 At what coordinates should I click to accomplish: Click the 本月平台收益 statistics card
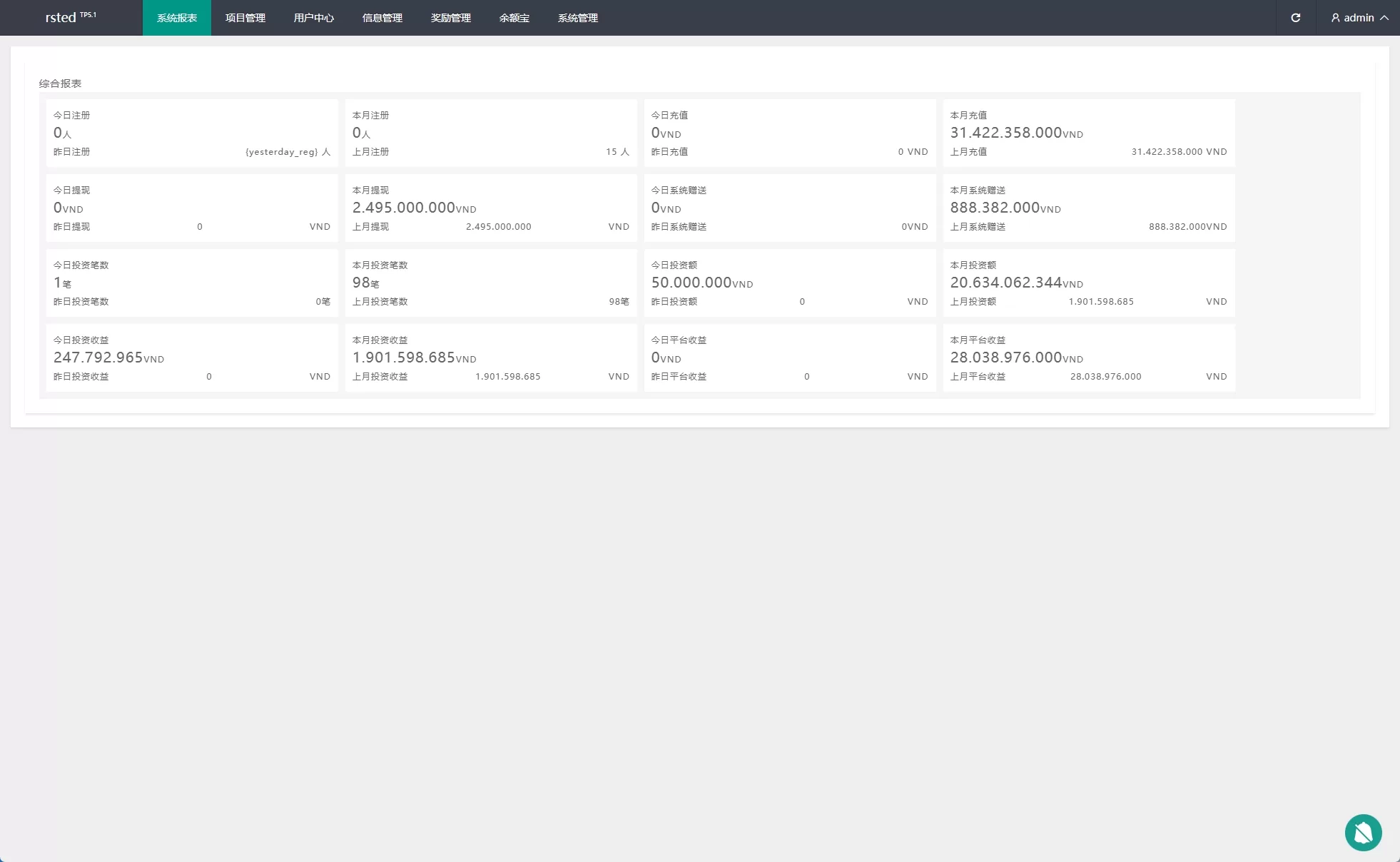pyautogui.click(x=1088, y=358)
